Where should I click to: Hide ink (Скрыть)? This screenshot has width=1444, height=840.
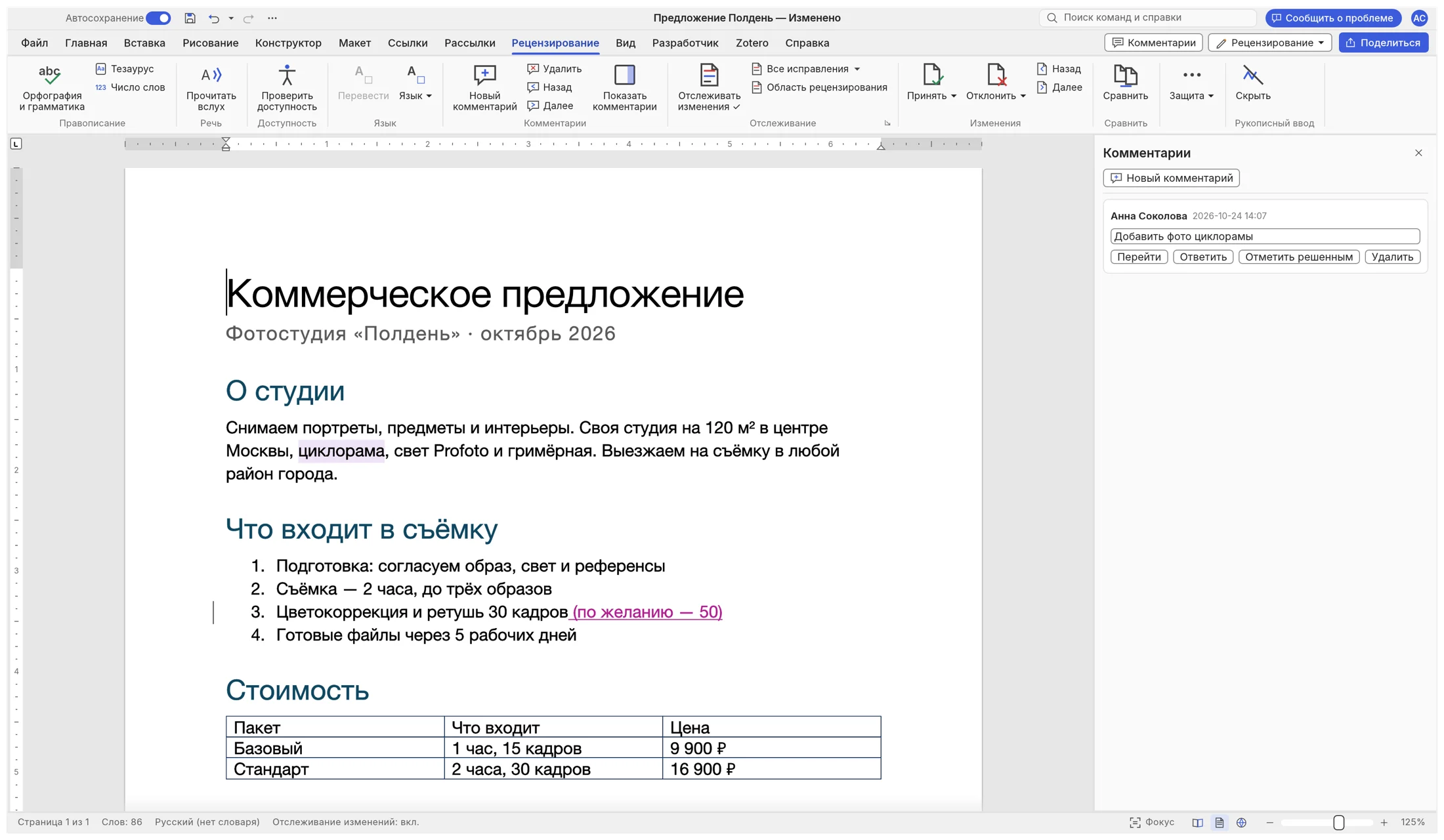(x=1252, y=83)
